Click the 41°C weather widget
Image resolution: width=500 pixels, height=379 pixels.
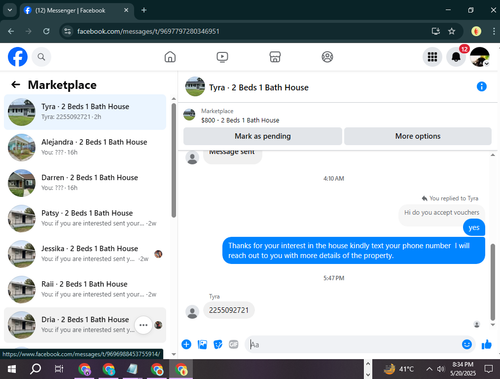[399, 369]
